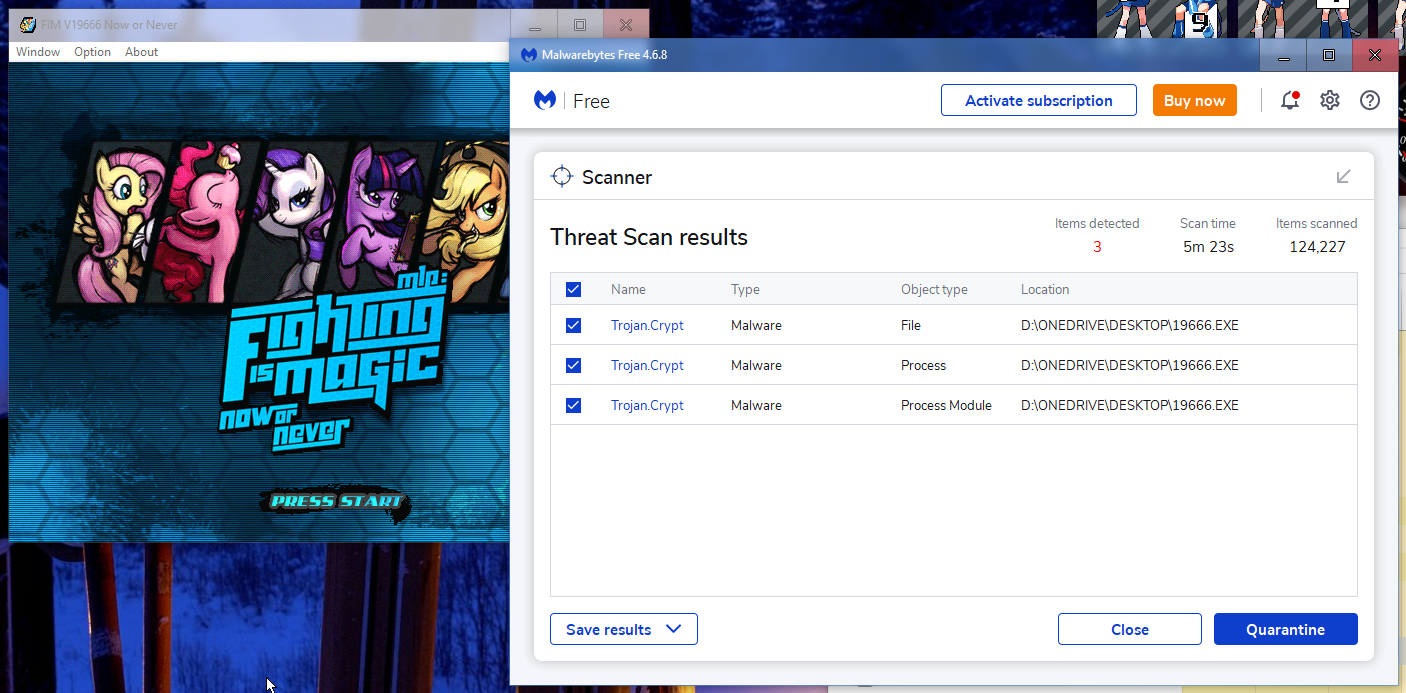The width and height of the screenshot is (1406, 693).
Task: Click the Fluttershy portrait in game window
Action: point(118,220)
